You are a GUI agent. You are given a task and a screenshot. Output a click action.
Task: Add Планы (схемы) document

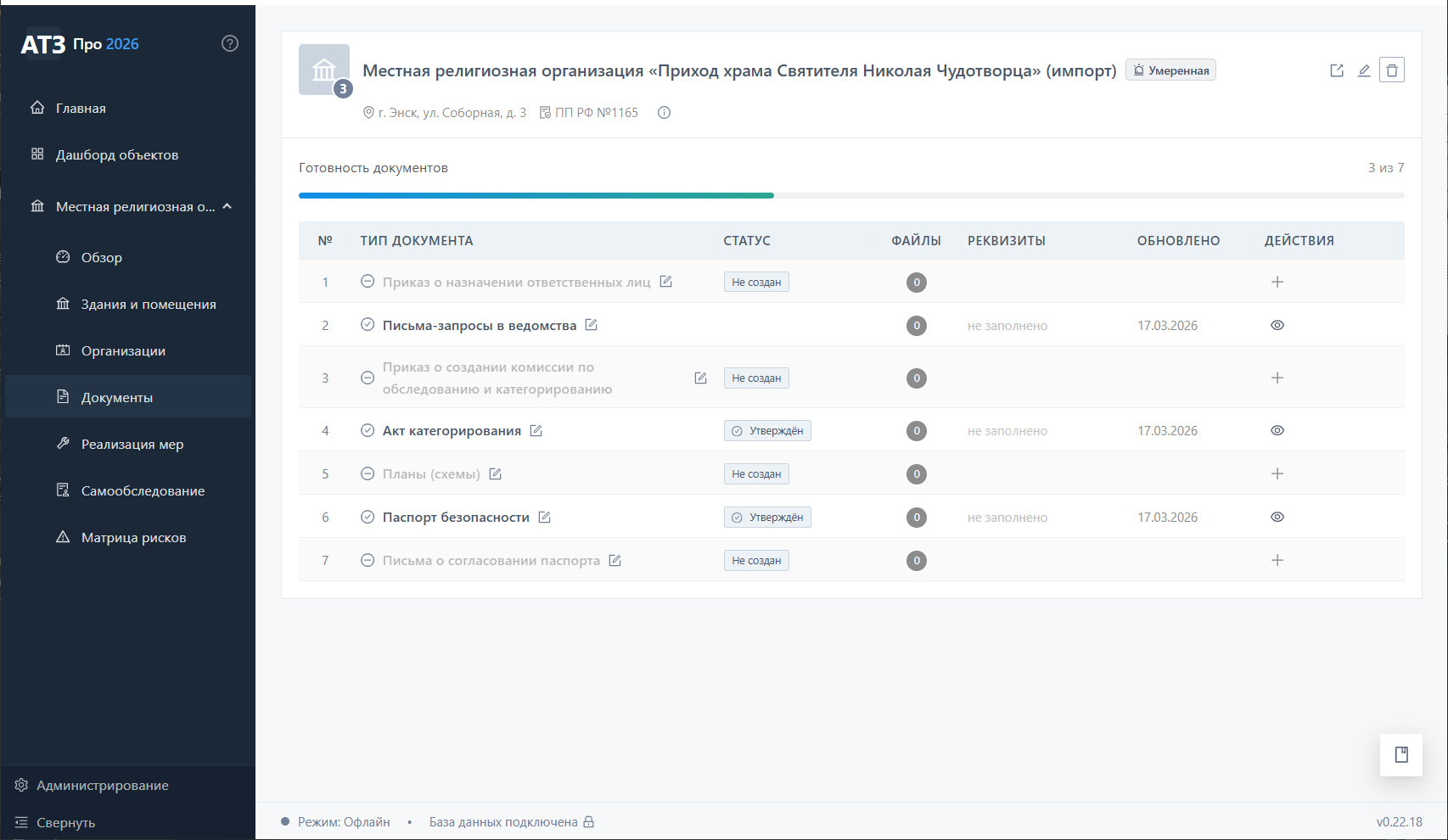coord(1277,473)
